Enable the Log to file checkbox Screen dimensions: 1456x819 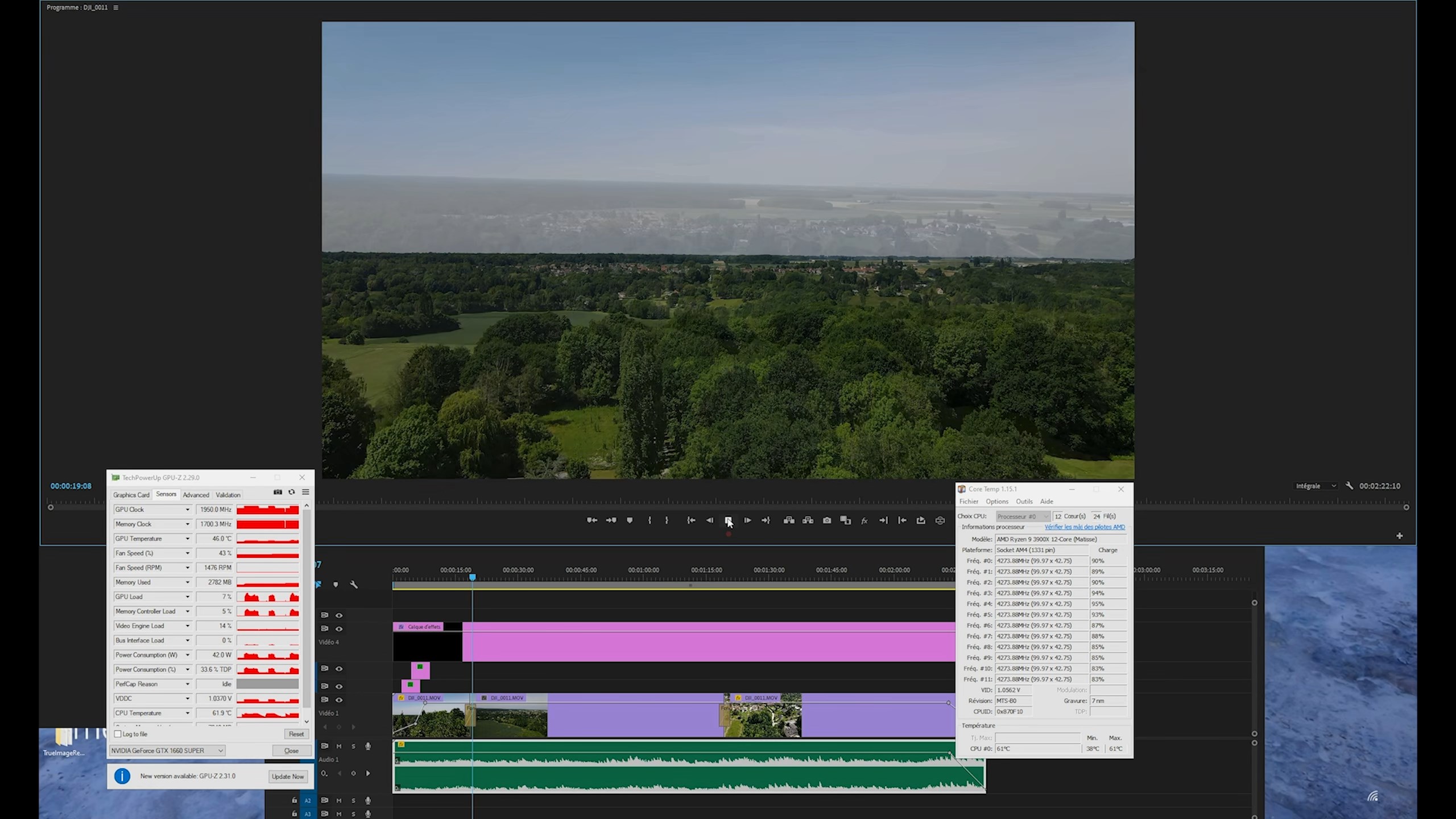pos(118,734)
